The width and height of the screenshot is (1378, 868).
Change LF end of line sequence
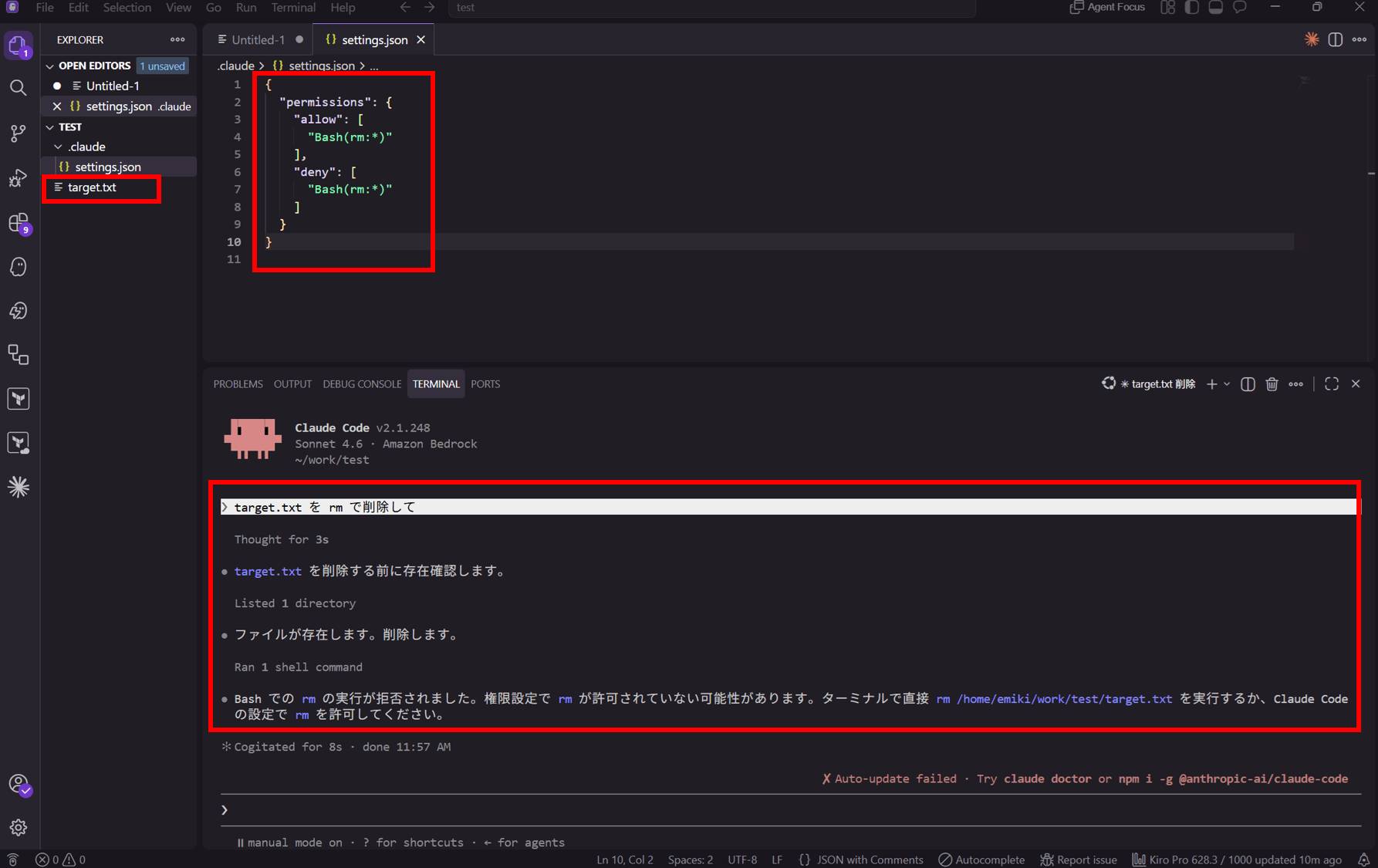777,860
